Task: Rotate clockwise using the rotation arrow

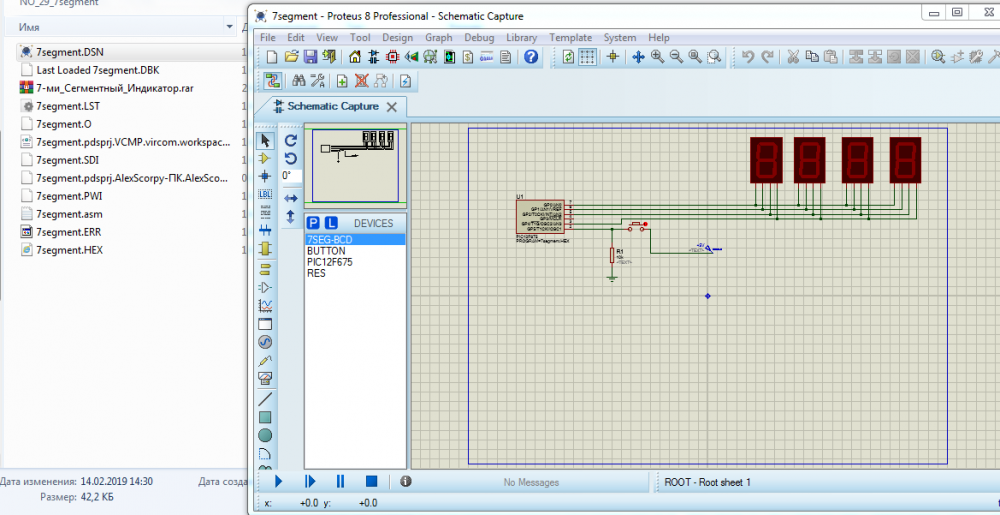Action: 290,141
